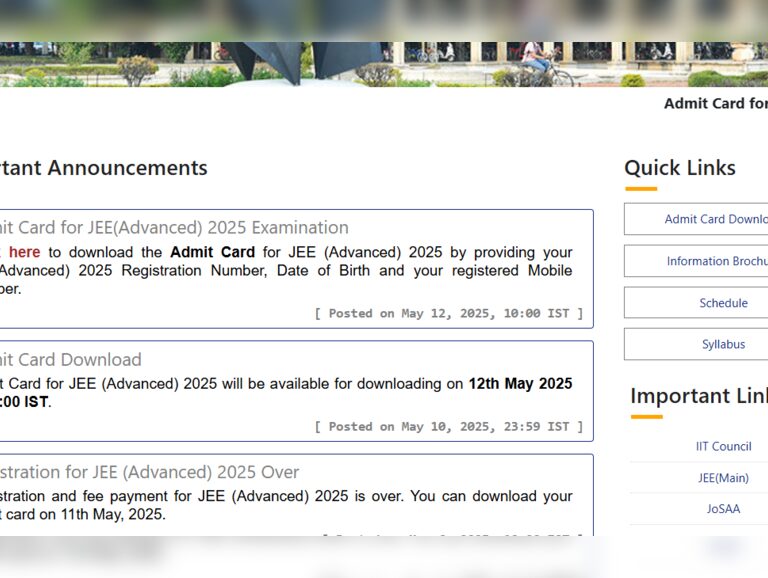The width and height of the screenshot is (768, 578).
Task: Open the Syllabus quick link
Action: [x=696, y=344]
